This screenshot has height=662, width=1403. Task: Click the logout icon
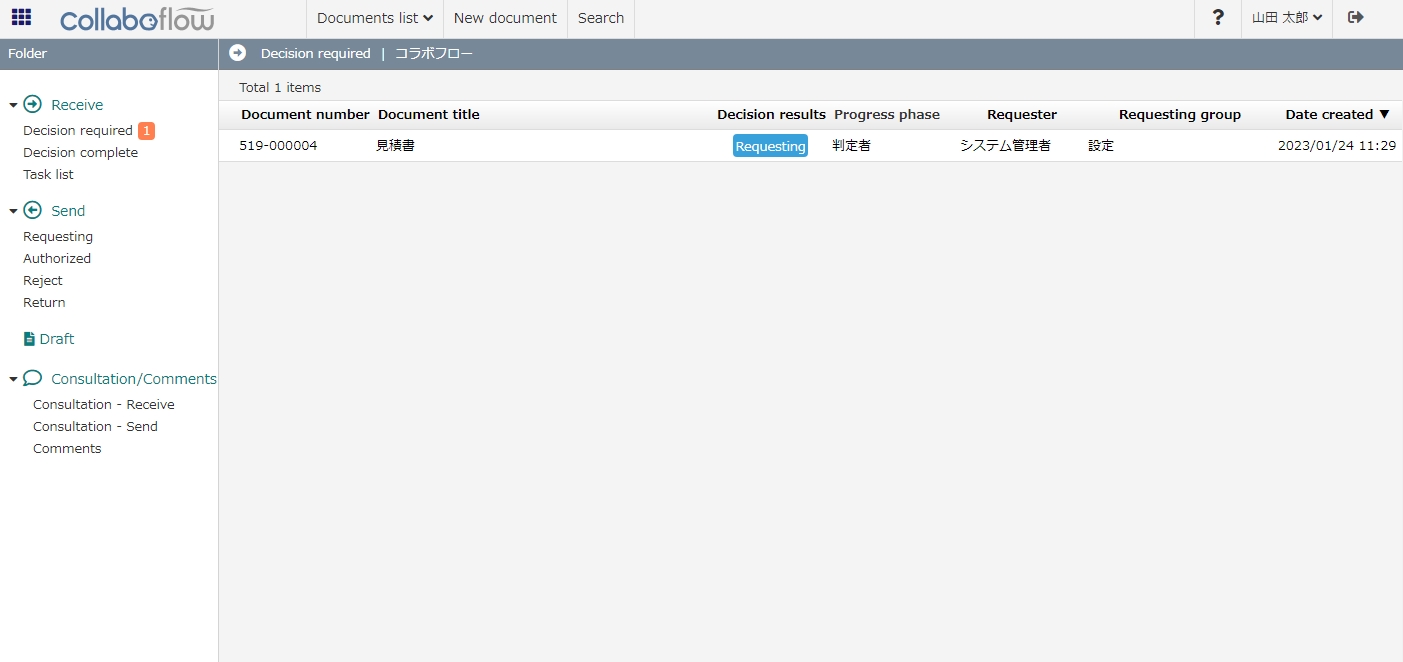1356,17
